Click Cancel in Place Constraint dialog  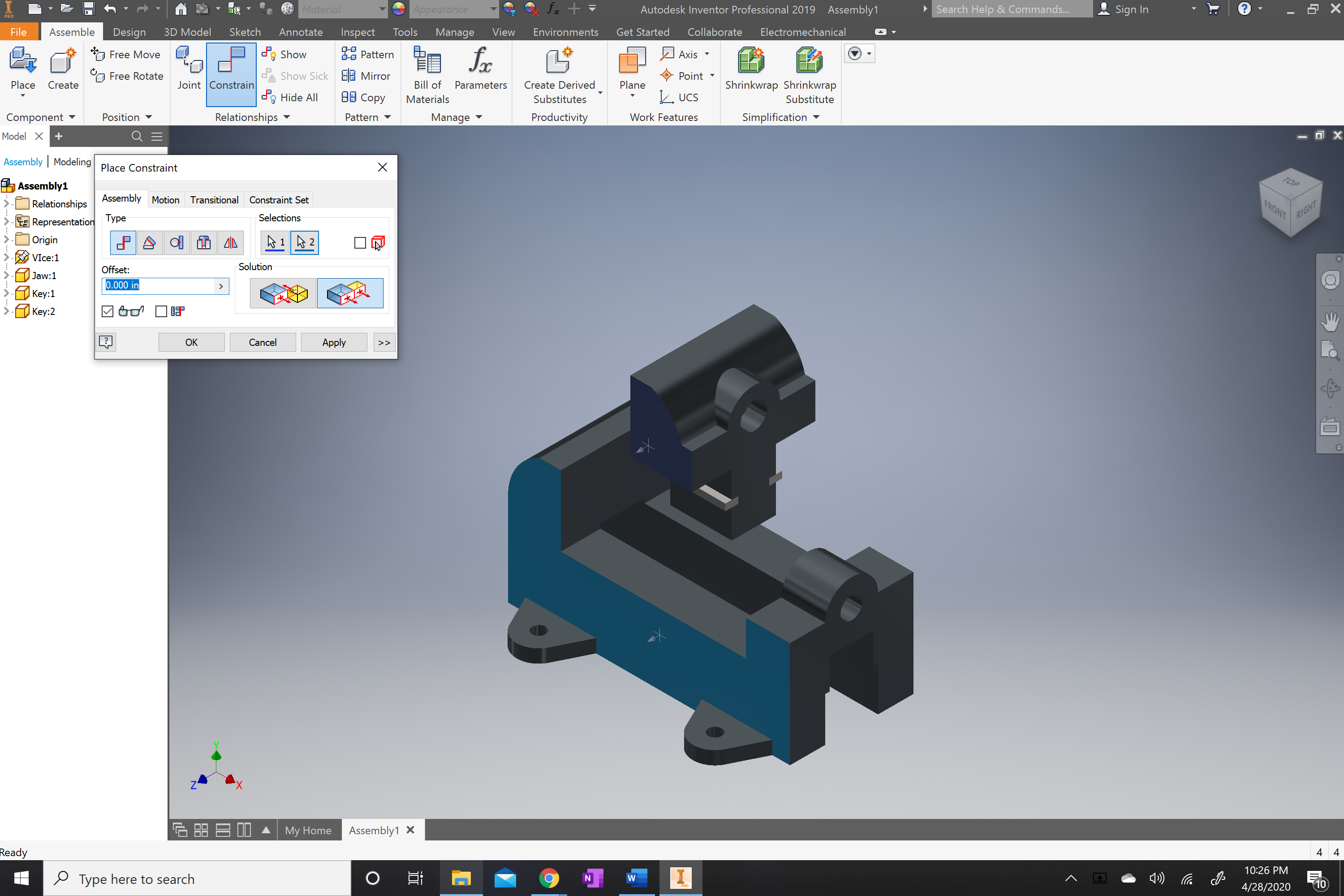pos(263,342)
